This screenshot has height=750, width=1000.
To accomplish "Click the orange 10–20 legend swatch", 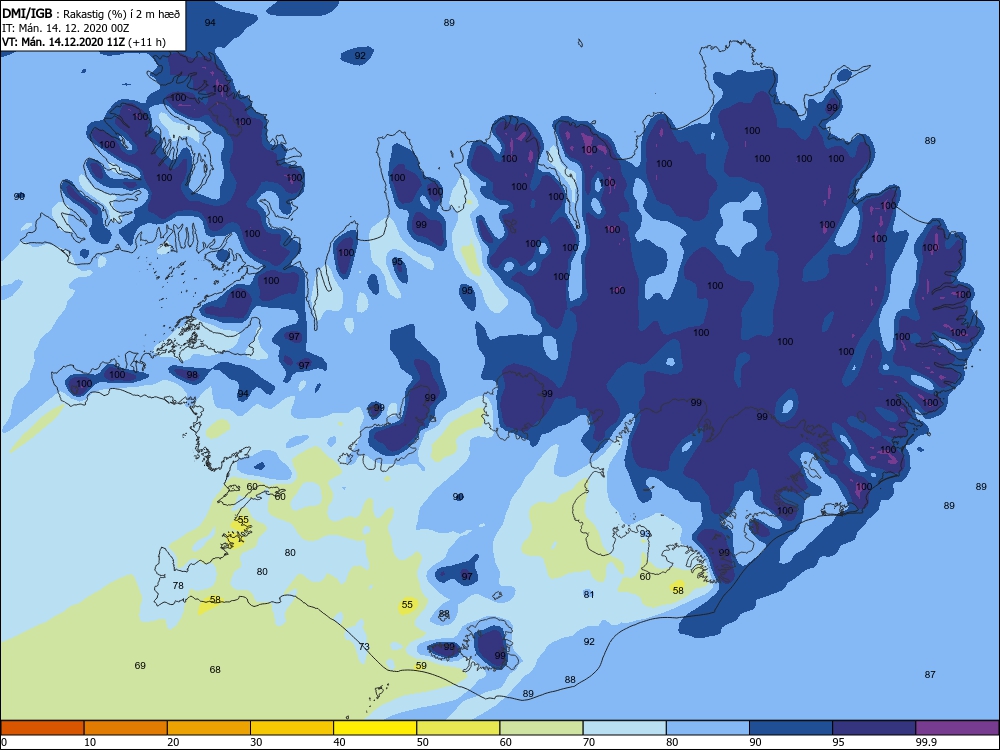I will 126,728.
